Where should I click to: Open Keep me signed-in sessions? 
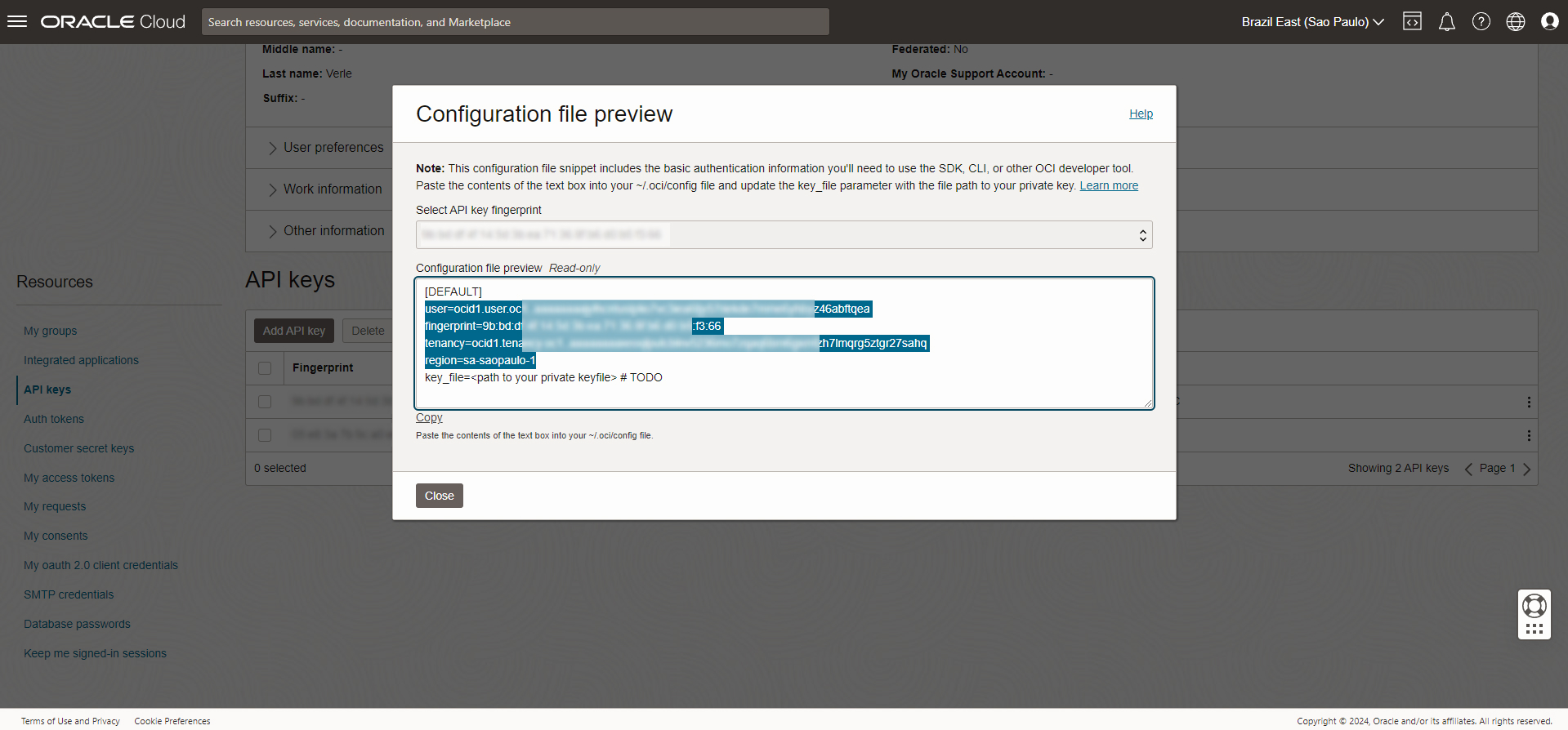(x=95, y=653)
